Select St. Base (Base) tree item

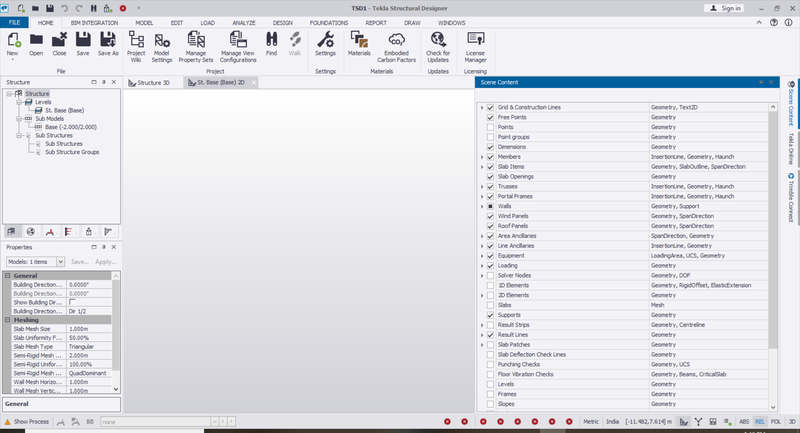64,110
